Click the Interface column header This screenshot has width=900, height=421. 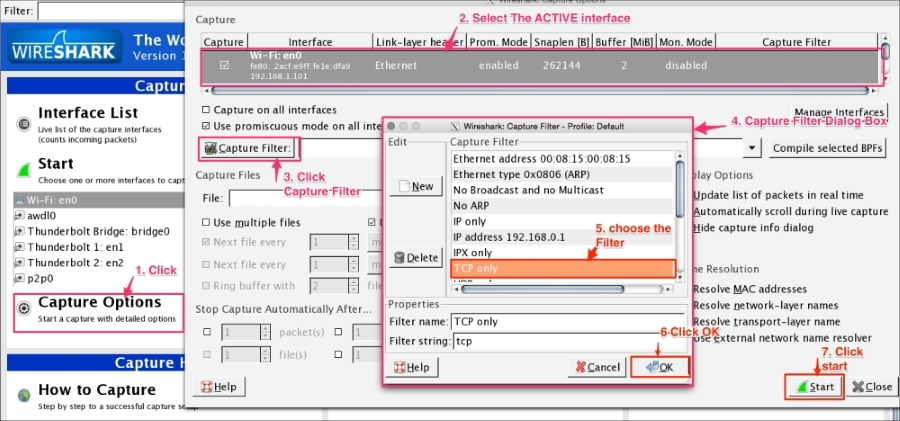[x=310, y=42]
